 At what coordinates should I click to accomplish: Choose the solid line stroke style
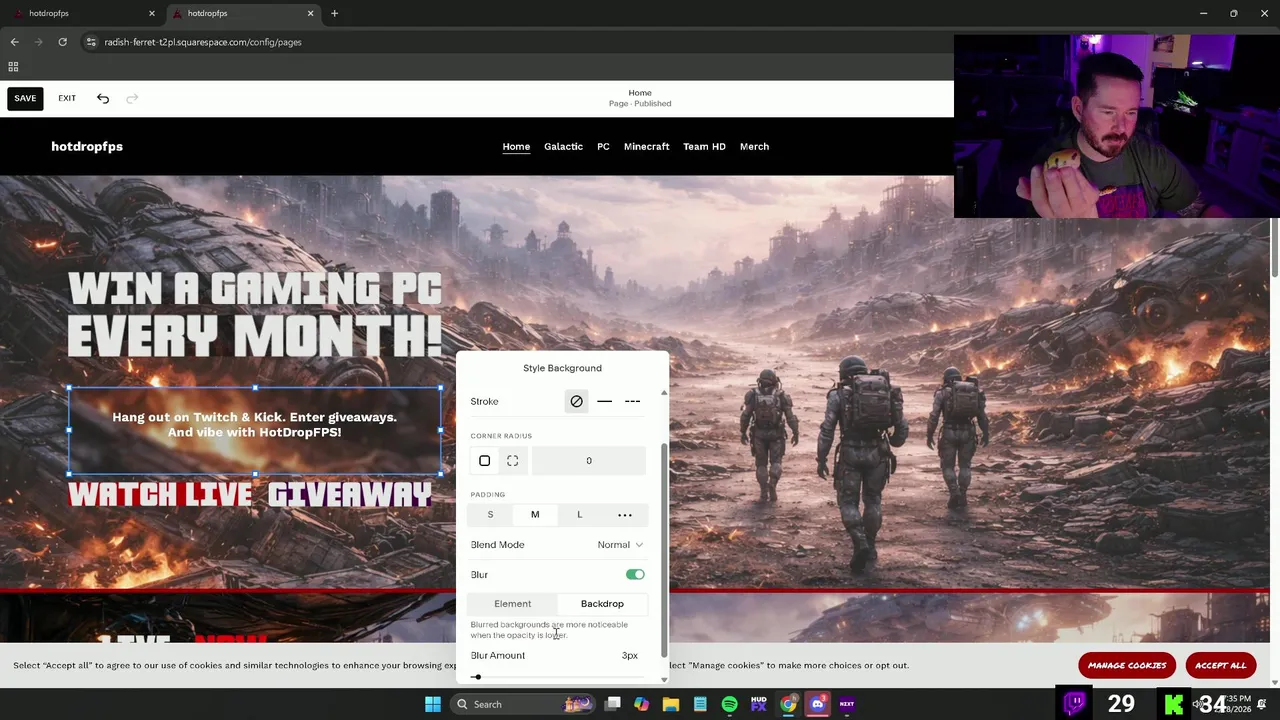tap(604, 401)
